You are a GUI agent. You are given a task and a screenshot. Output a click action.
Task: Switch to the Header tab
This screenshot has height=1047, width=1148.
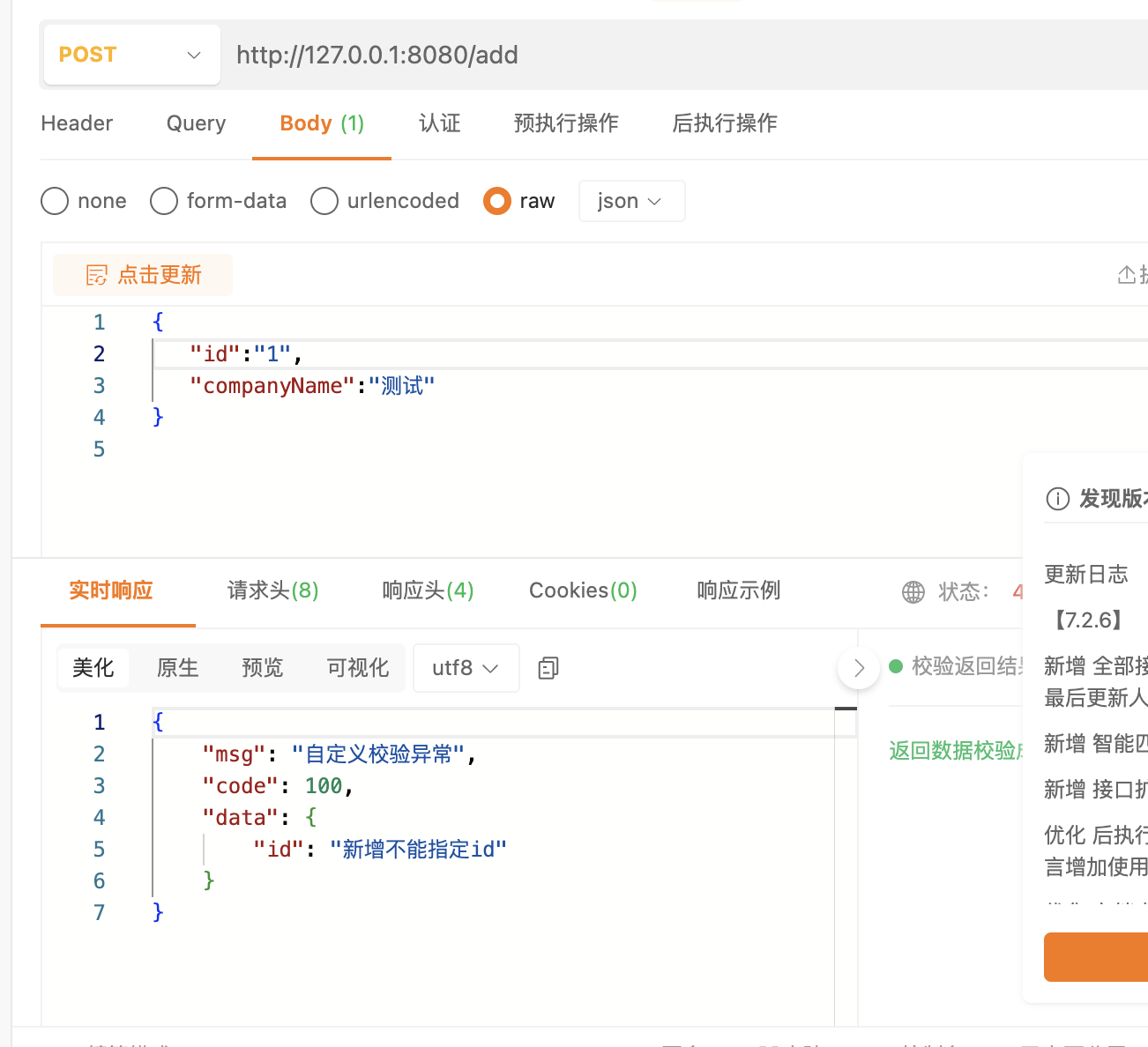tap(77, 123)
